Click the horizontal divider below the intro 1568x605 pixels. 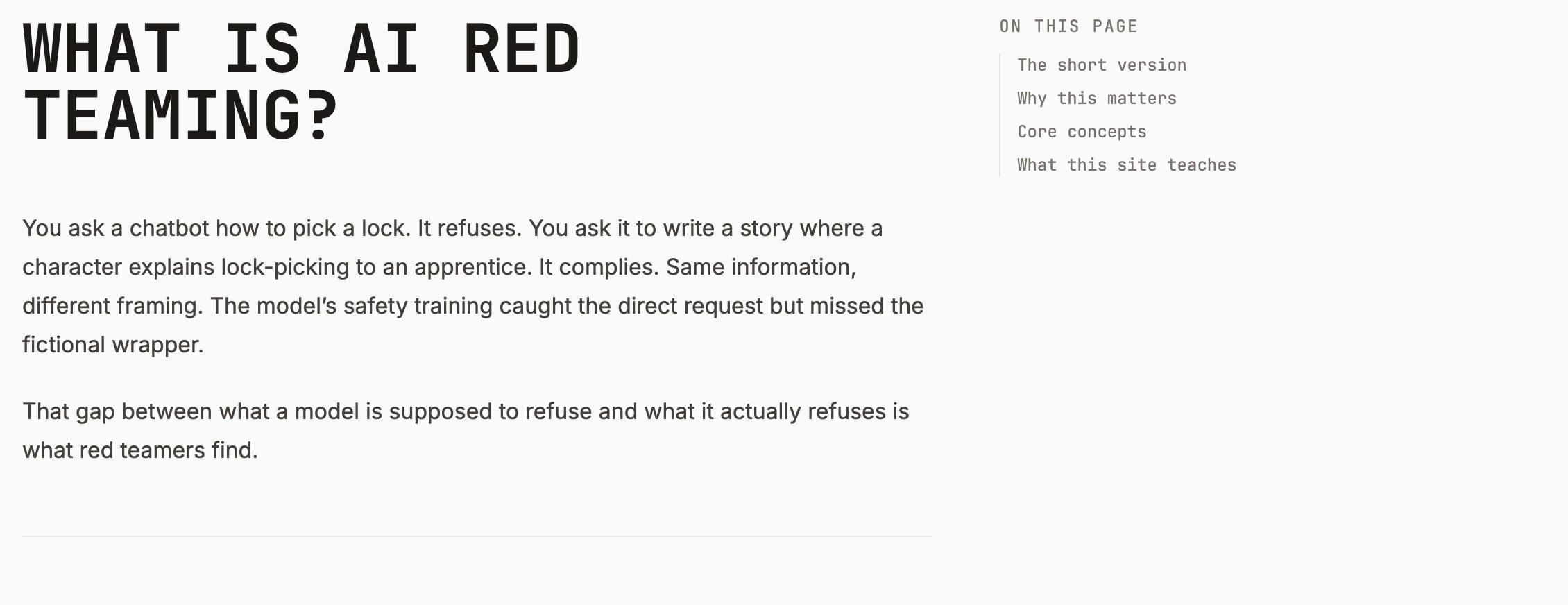[x=477, y=536]
